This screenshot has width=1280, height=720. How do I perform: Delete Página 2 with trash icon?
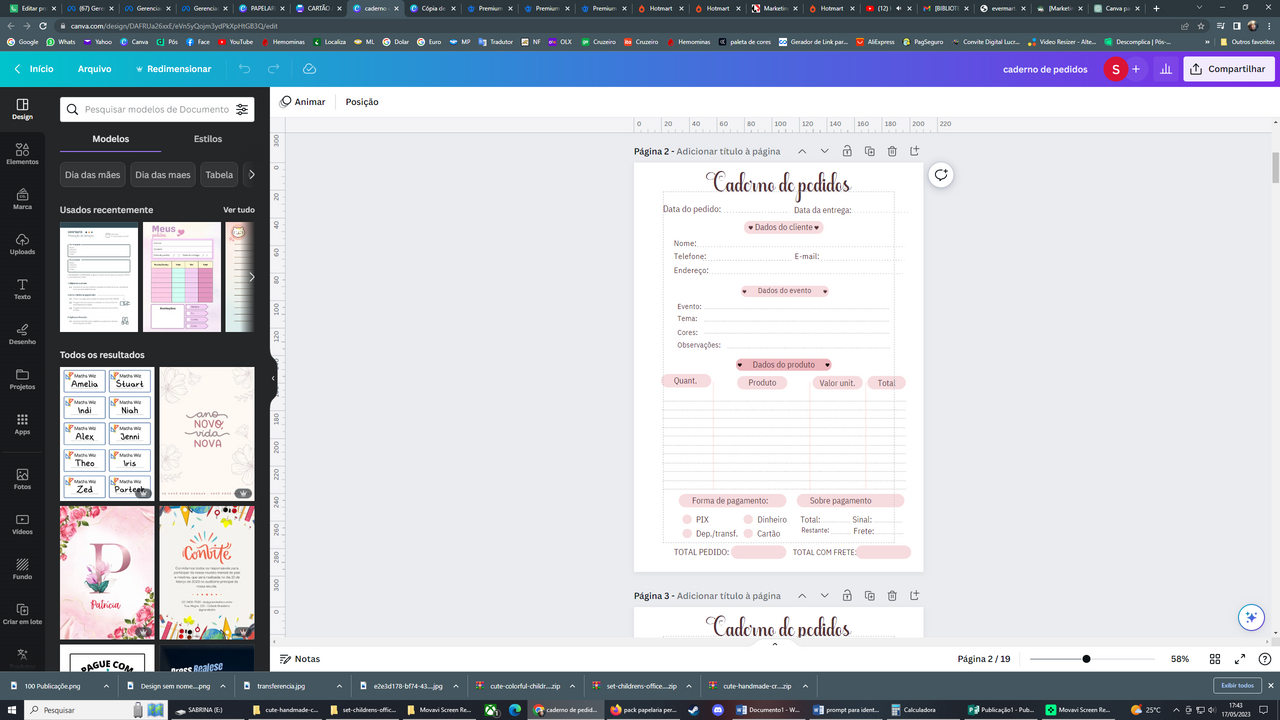point(892,151)
